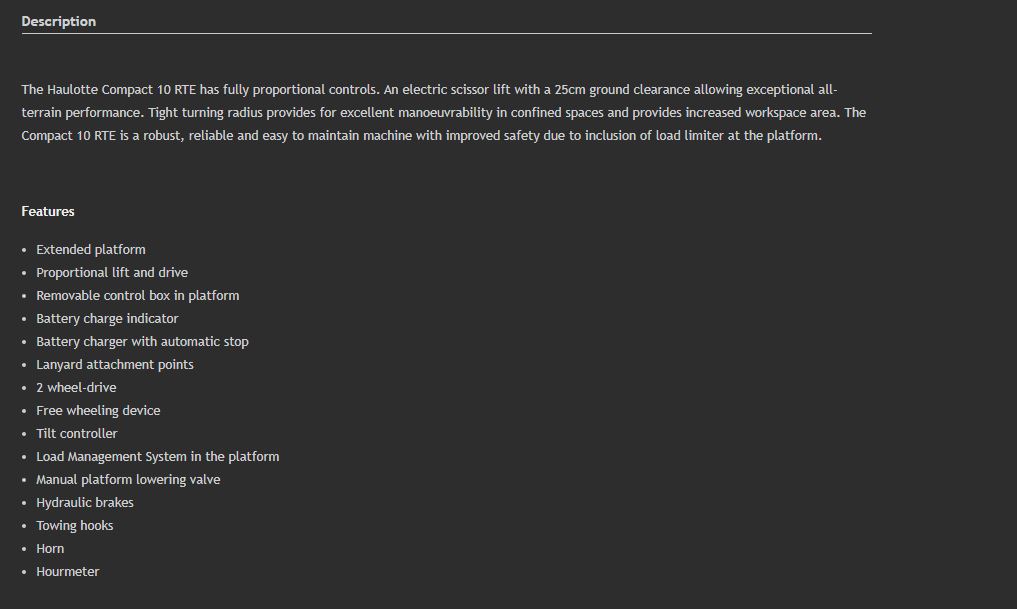Screen dimensions: 1017x609
Task: Click Towing hooks list item
Action: (x=75, y=526)
